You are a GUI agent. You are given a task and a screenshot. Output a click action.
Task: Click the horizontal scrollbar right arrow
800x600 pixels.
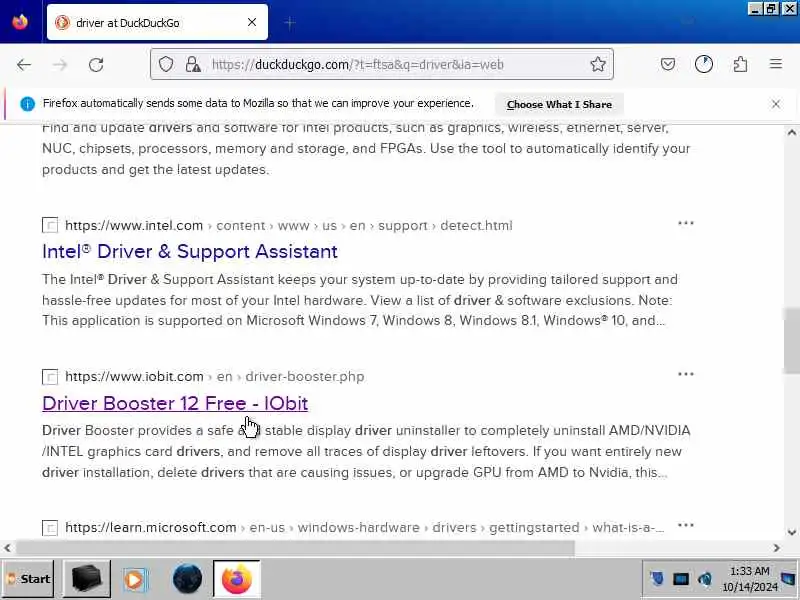(x=776, y=548)
